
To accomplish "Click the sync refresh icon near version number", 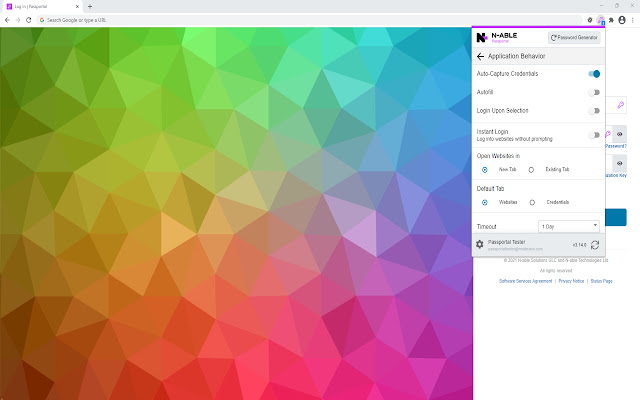I will (595, 244).
